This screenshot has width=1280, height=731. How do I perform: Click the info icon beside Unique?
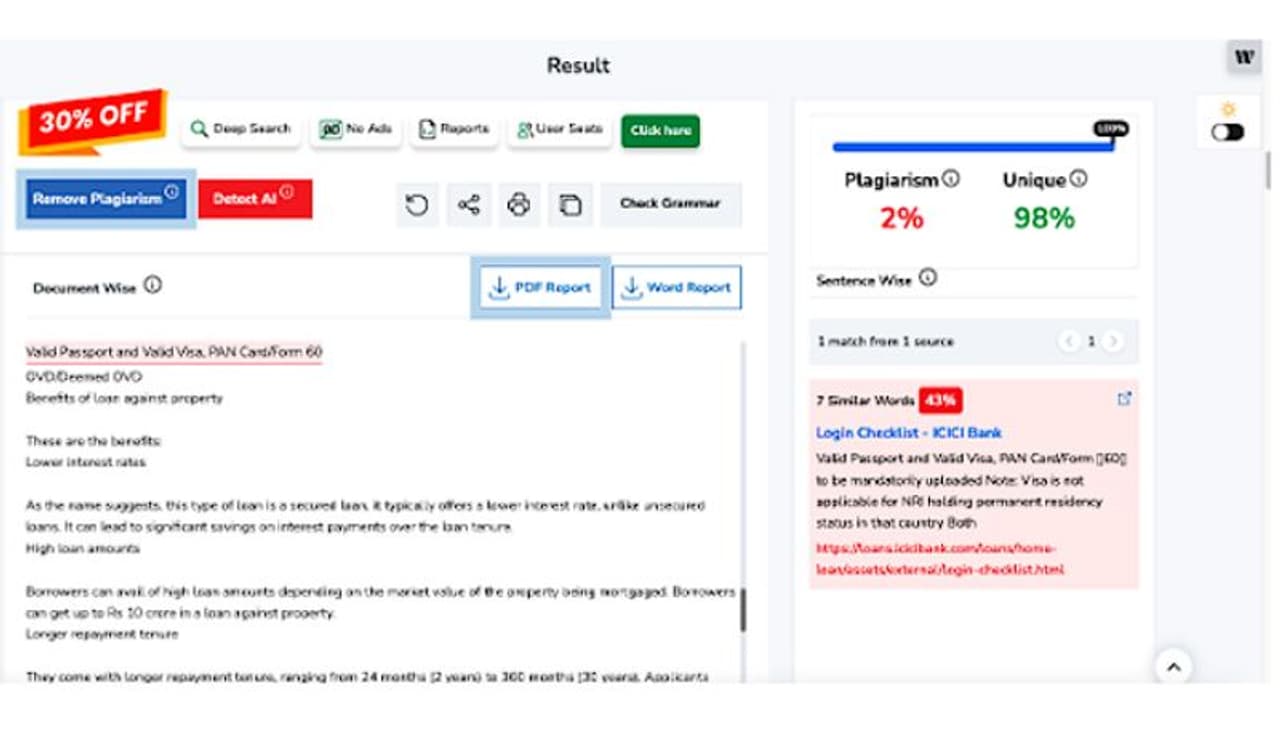pyautogui.click(x=1078, y=179)
